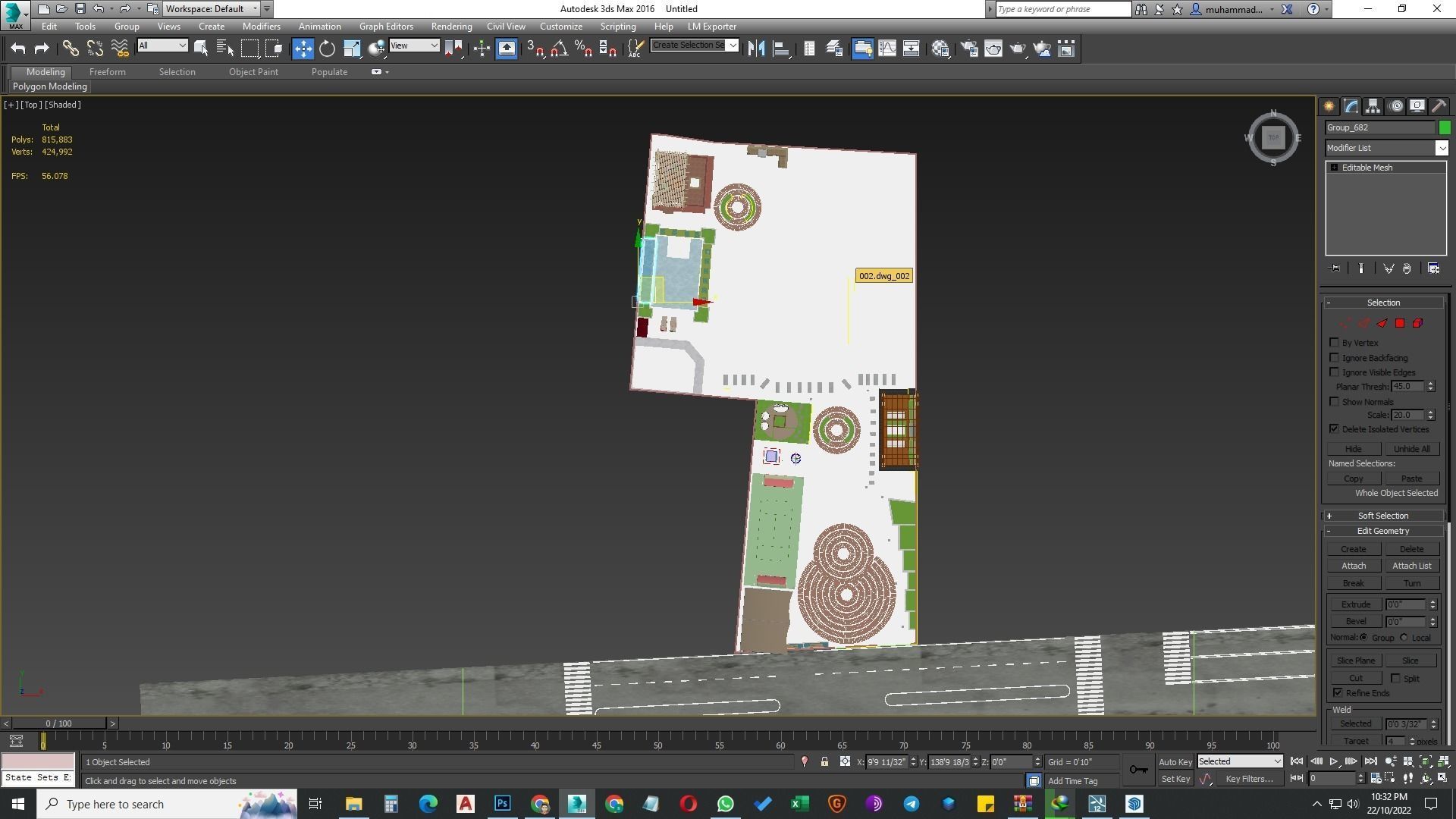Open the Material Editor

(x=941, y=49)
